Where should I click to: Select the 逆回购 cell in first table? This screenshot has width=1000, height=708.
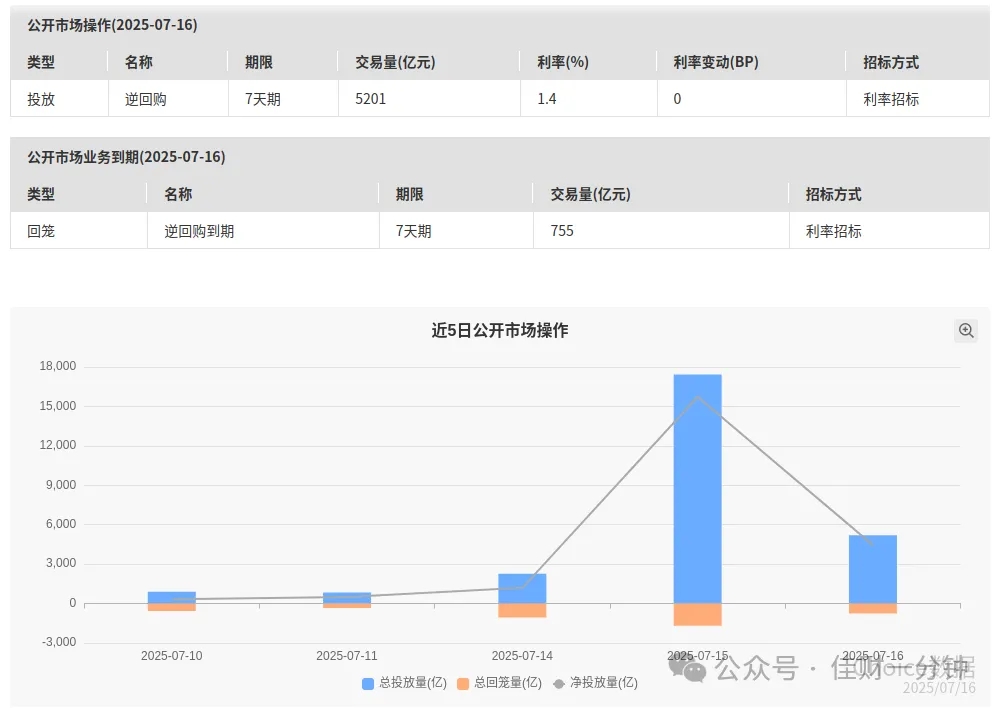146,99
